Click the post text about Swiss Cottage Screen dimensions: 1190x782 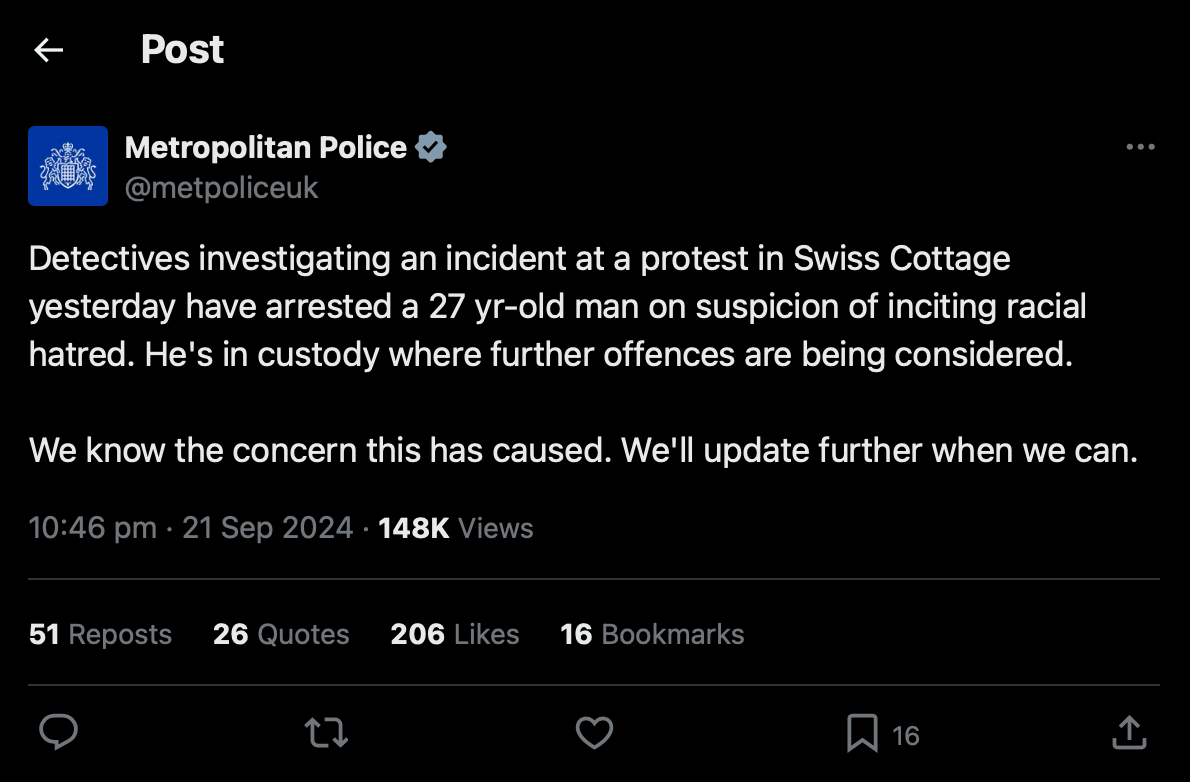pyautogui.click(x=520, y=259)
